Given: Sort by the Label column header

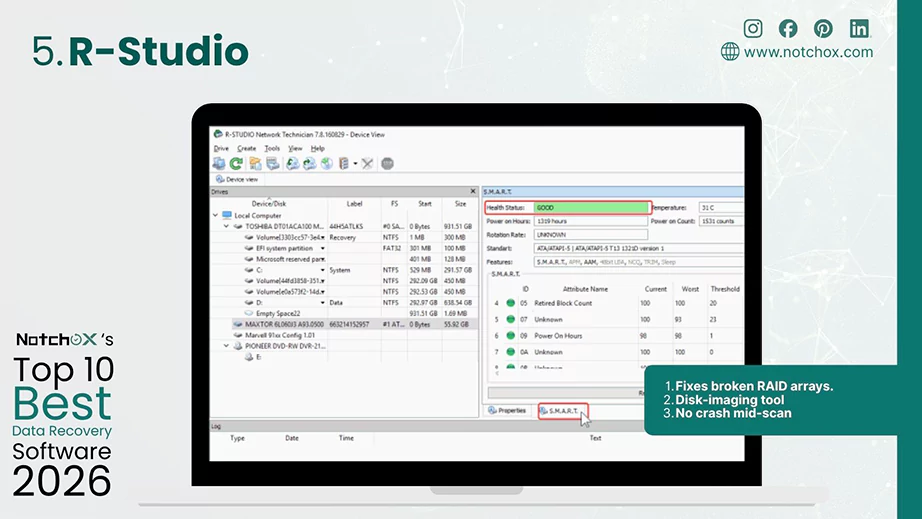Looking at the screenshot, I should (354, 203).
